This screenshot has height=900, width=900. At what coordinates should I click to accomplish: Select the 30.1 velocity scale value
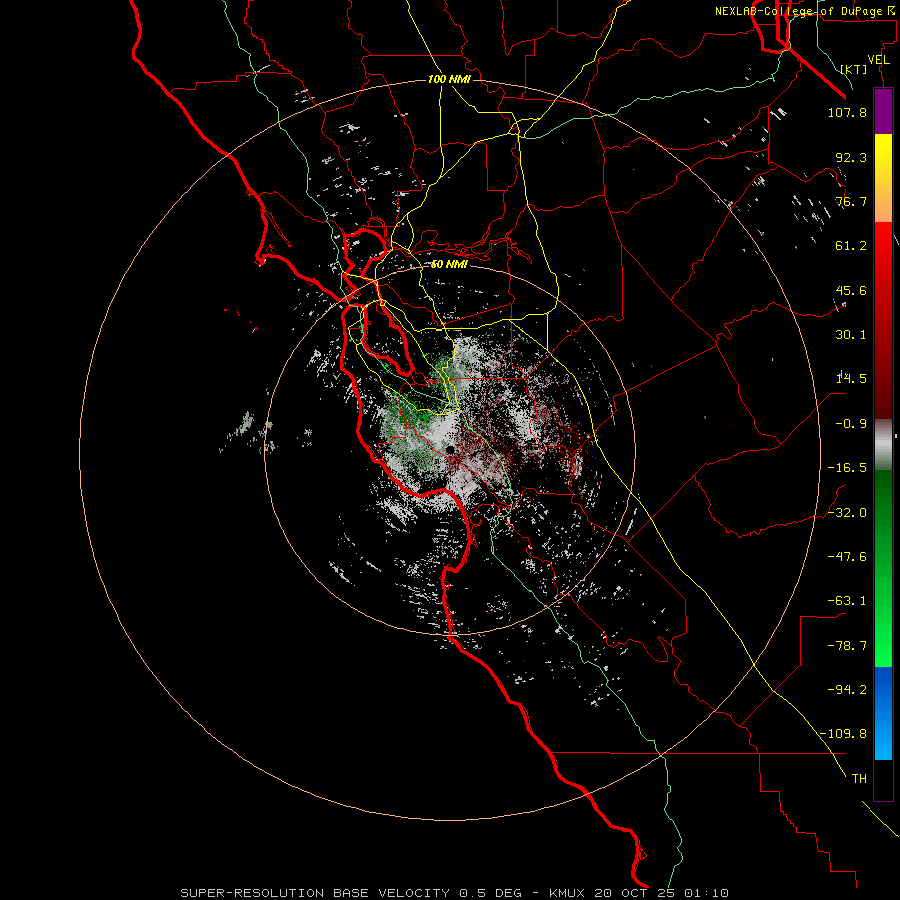point(851,335)
